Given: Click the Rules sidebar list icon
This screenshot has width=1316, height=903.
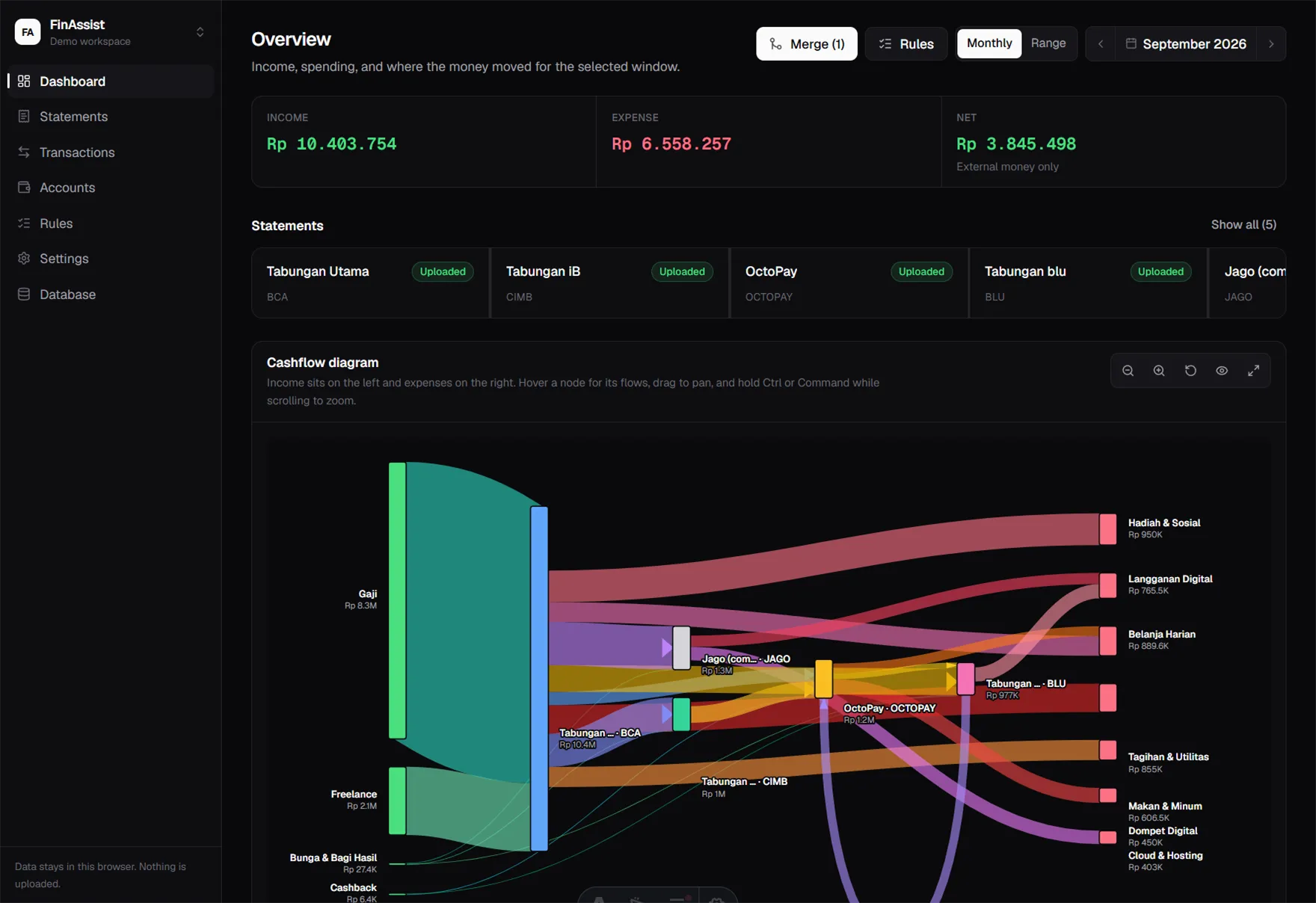Looking at the screenshot, I should tap(24, 224).
